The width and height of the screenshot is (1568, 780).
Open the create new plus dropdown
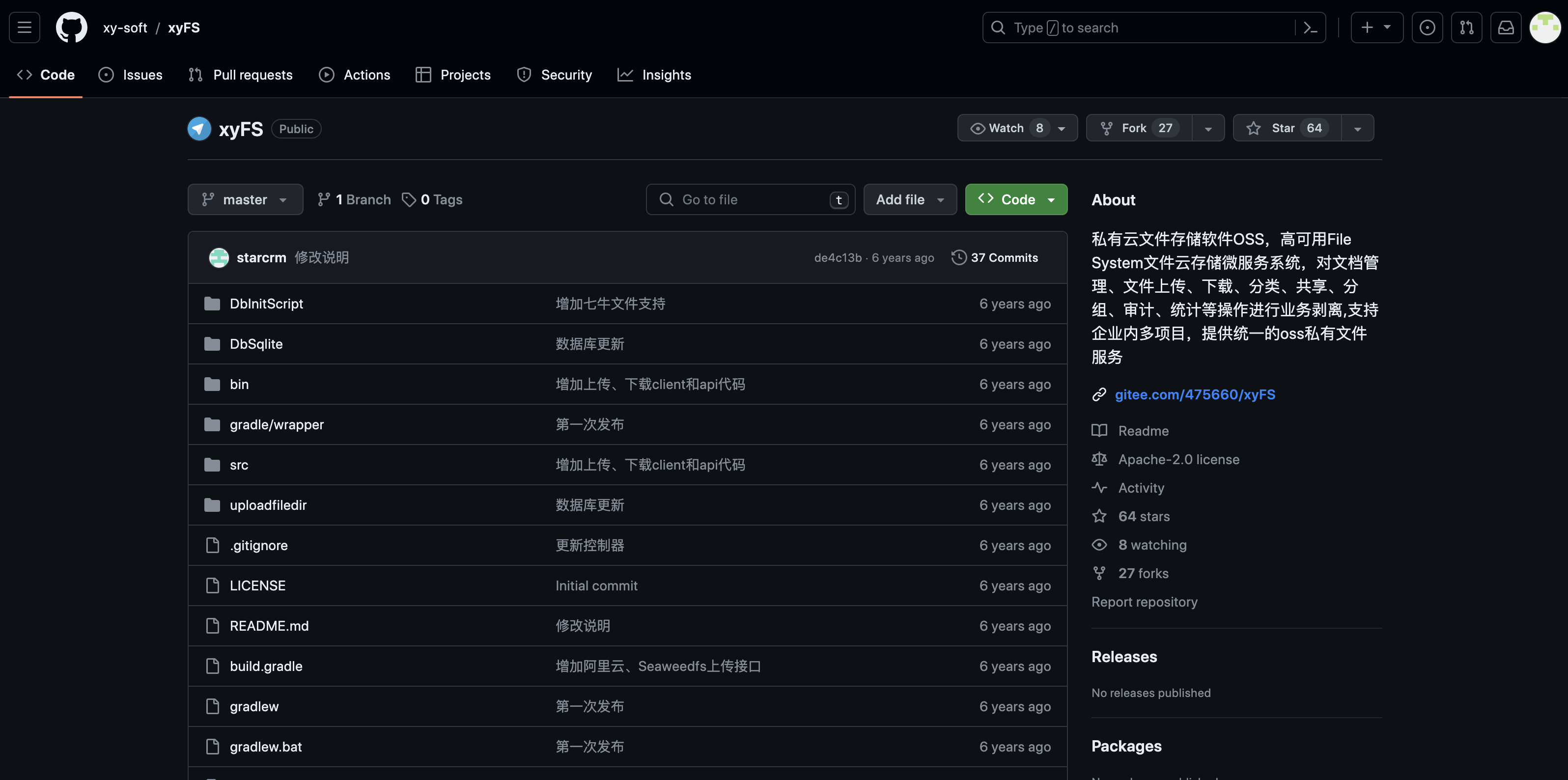1377,28
